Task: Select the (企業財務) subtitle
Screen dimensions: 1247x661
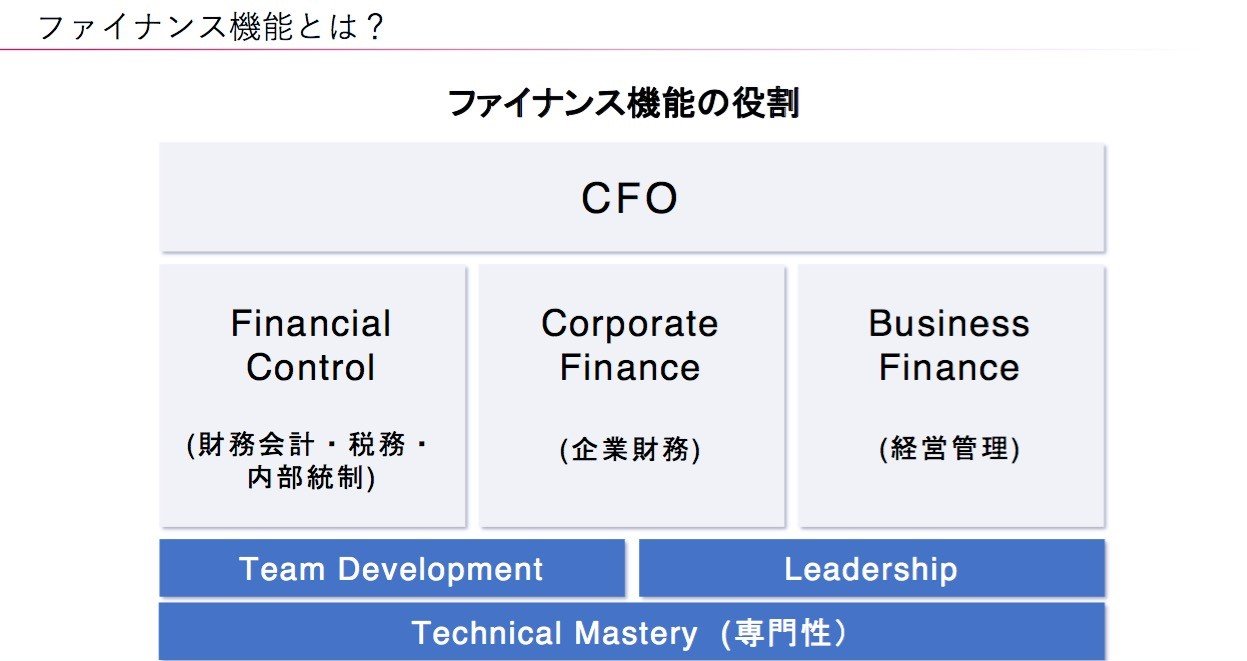Action: click(630, 450)
